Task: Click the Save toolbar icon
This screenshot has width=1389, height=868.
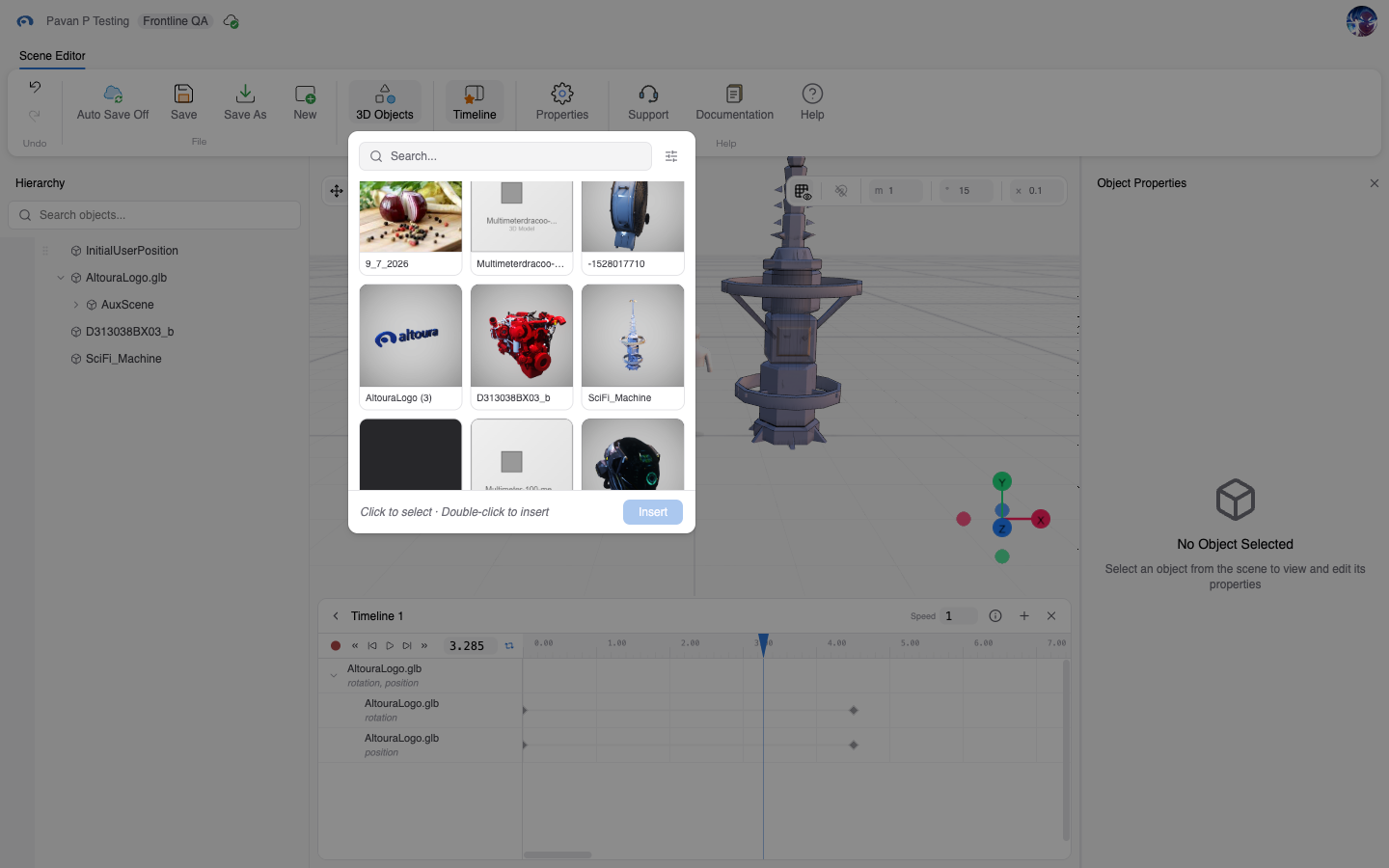Action: (x=183, y=94)
